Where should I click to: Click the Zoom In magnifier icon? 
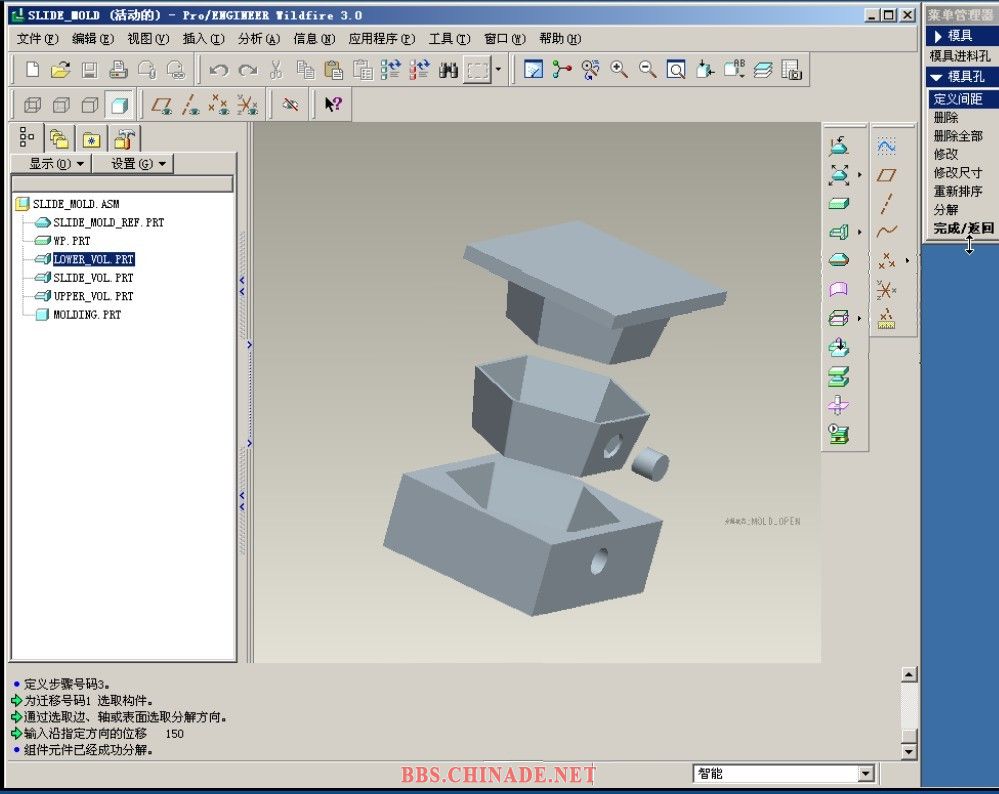(x=619, y=70)
